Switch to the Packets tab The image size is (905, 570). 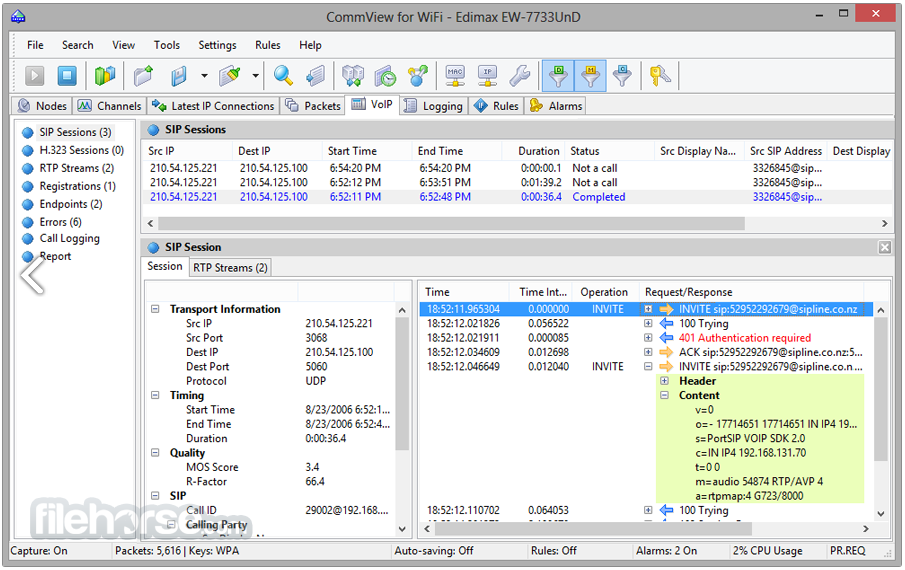[313, 106]
